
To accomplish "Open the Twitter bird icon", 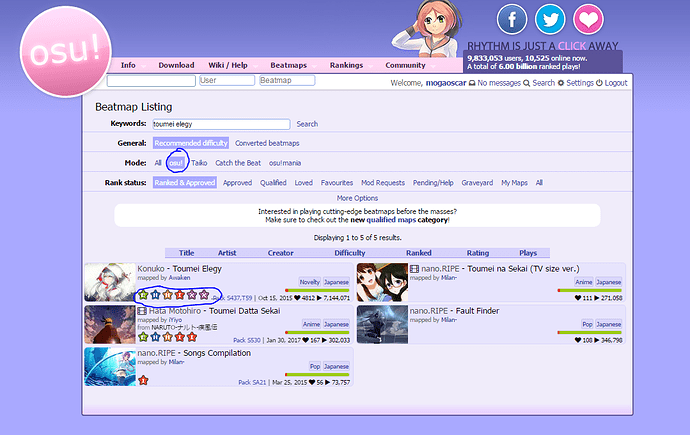I will 550,19.
